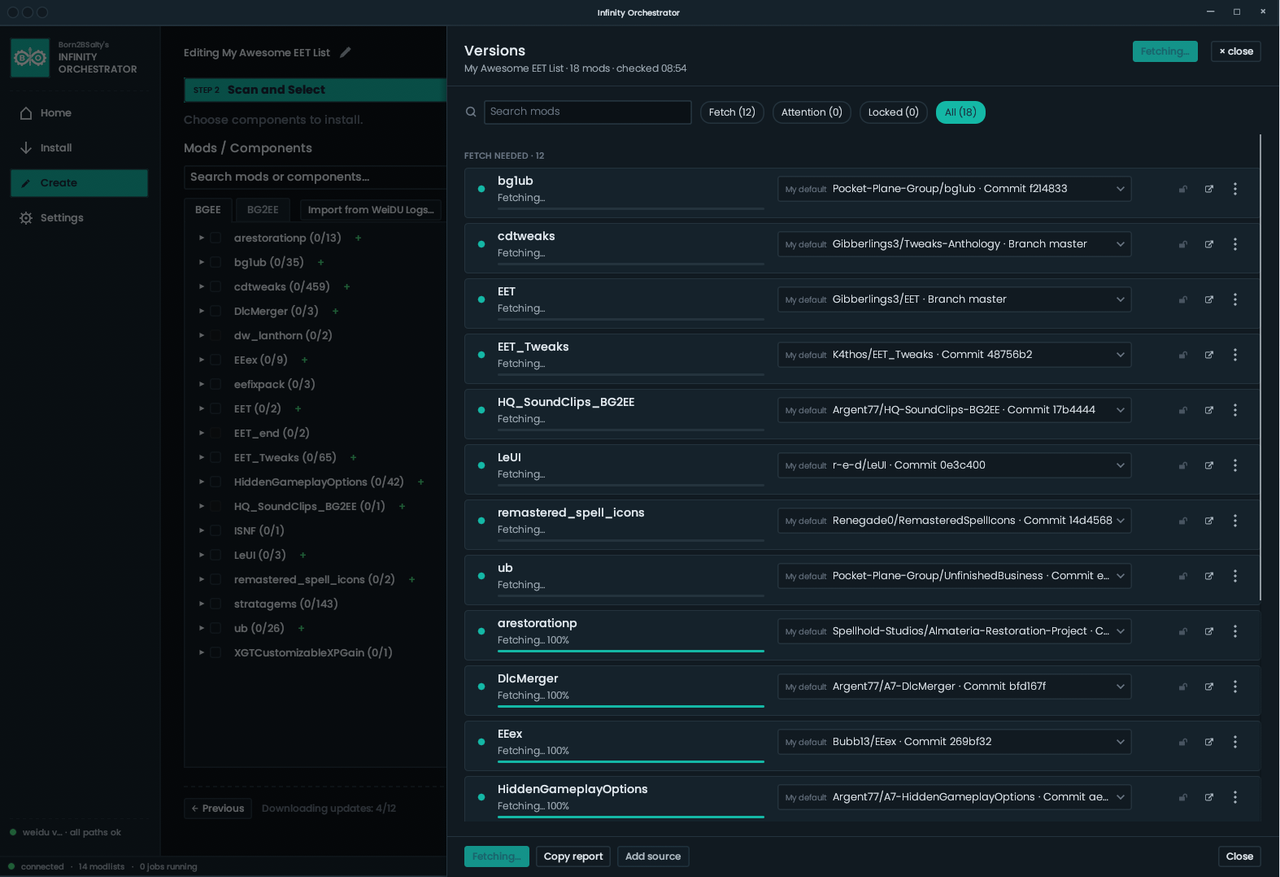Focus the Search mods field in Versions
Screen dimensions: 1280x877
[588, 112]
